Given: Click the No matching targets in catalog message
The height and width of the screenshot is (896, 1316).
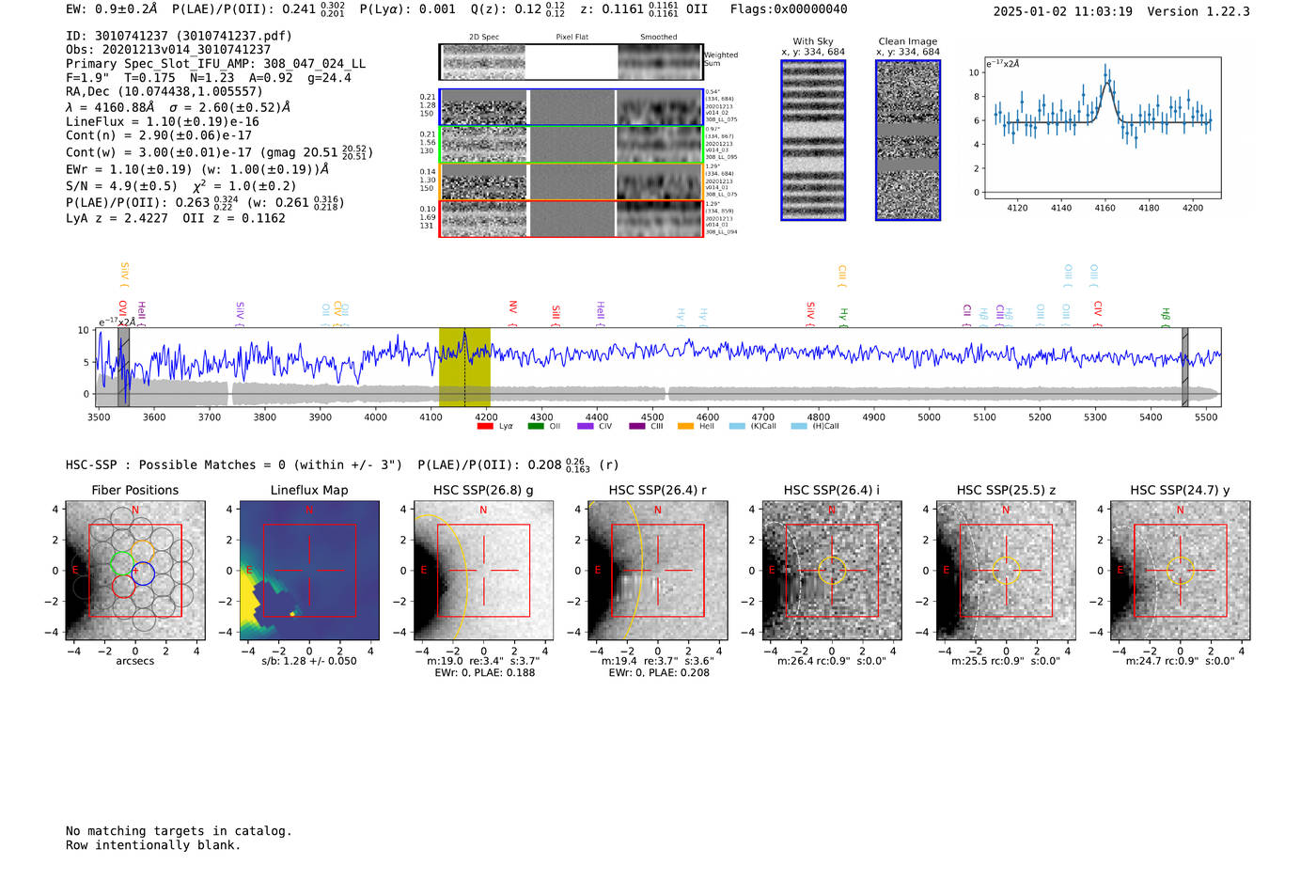Looking at the screenshot, I should coord(179,831).
